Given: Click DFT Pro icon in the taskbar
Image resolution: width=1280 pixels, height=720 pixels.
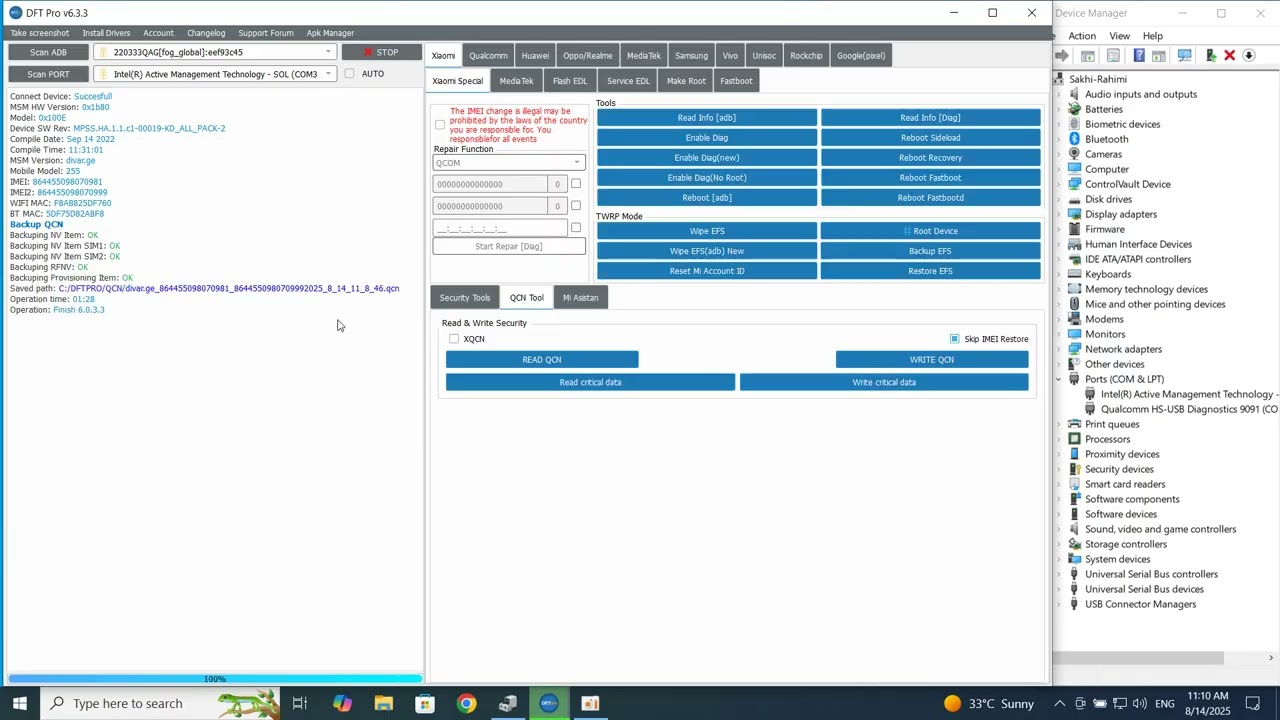Looking at the screenshot, I should coord(549,703).
